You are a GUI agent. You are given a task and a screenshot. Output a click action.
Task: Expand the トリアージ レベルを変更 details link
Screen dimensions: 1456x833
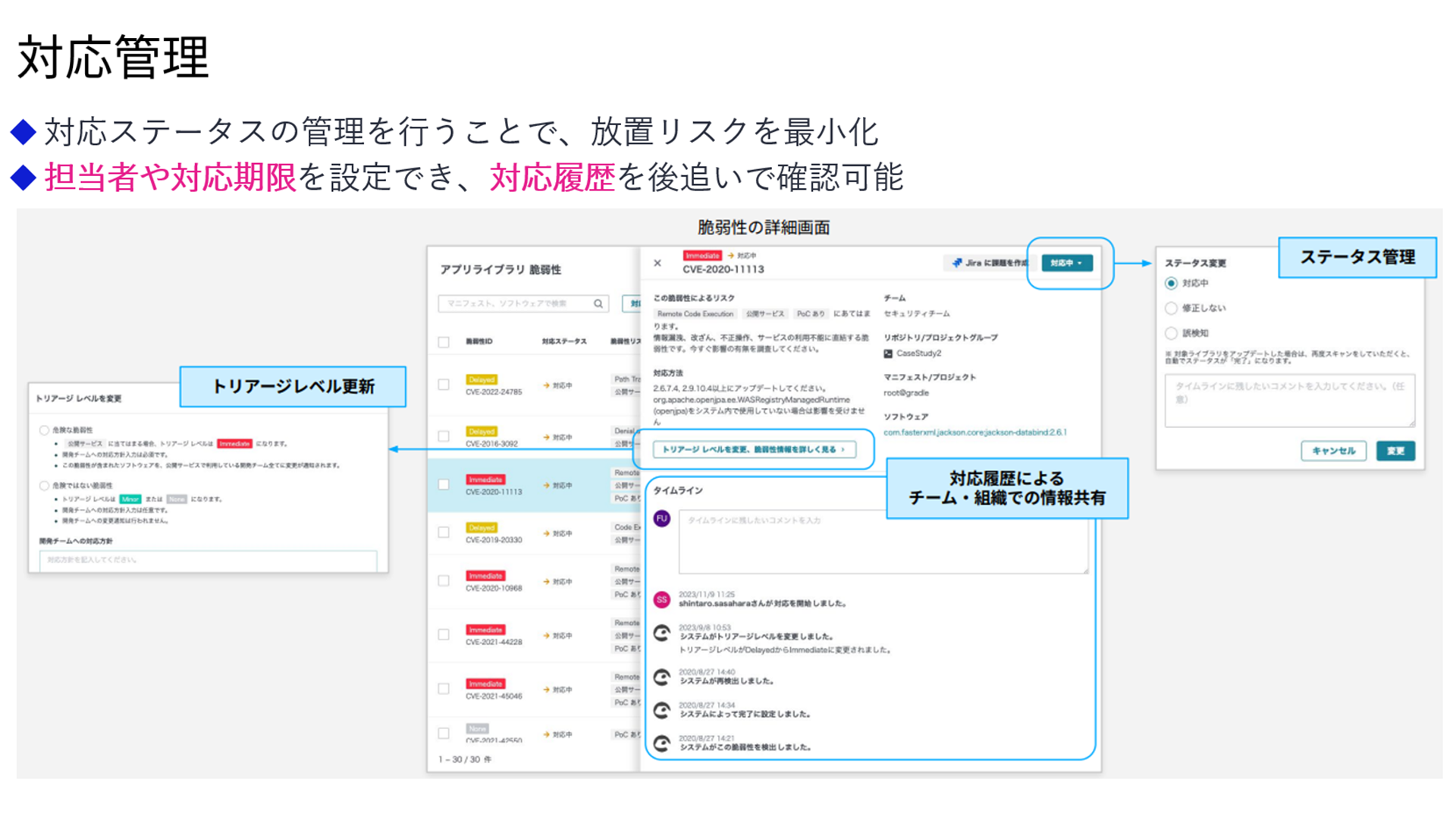click(x=754, y=449)
